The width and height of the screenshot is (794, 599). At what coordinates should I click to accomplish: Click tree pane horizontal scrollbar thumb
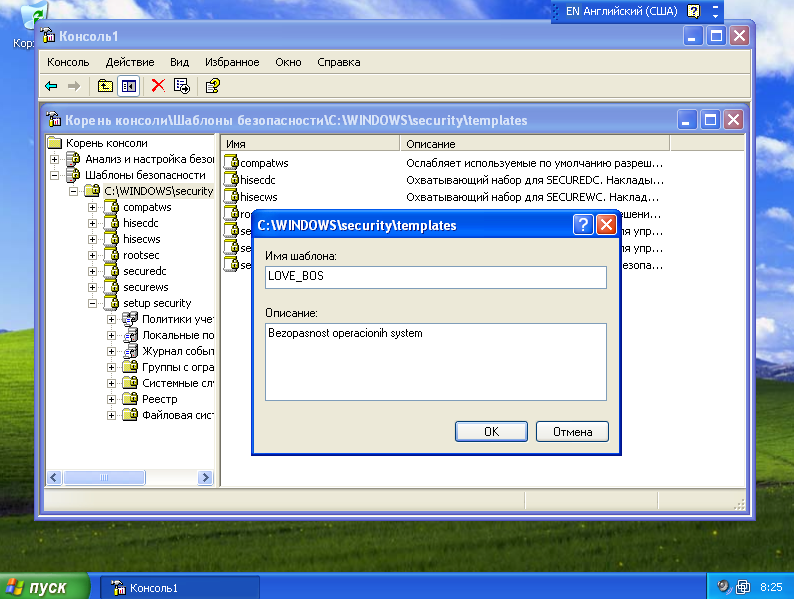point(104,477)
